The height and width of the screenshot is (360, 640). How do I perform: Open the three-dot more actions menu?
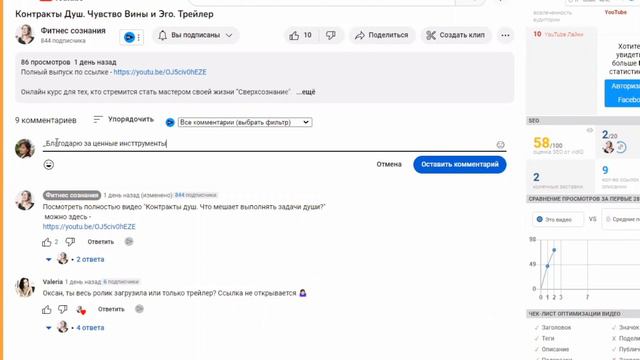pyautogui.click(x=505, y=36)
